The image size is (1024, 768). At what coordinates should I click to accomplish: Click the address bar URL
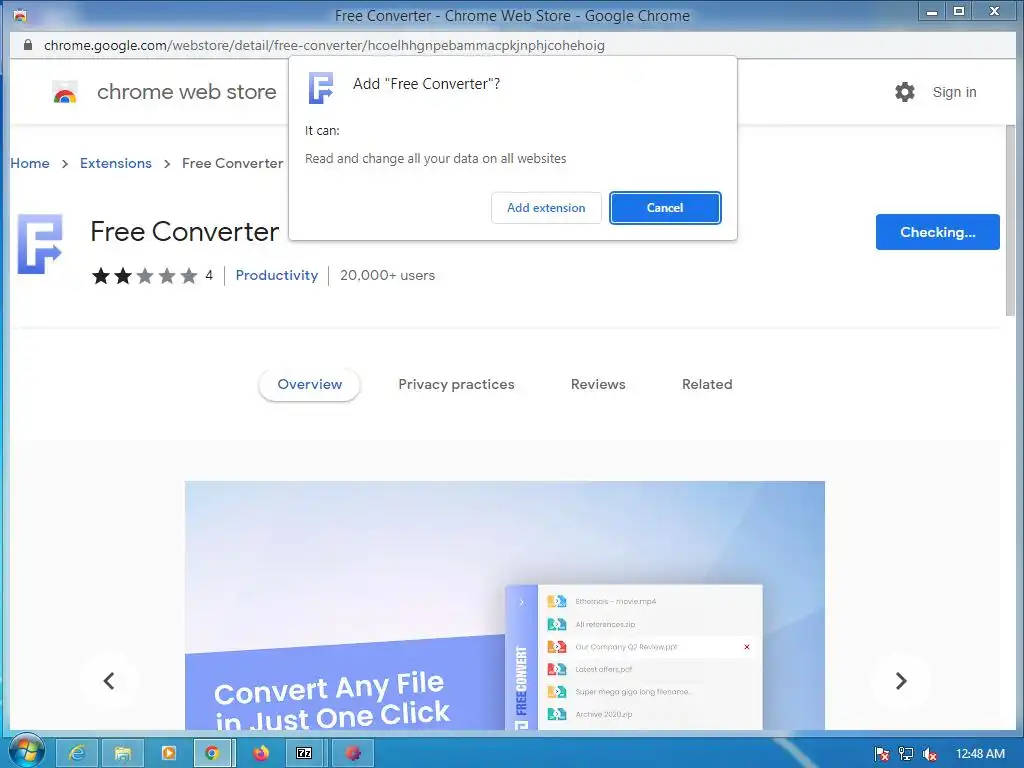coord(324,46)
